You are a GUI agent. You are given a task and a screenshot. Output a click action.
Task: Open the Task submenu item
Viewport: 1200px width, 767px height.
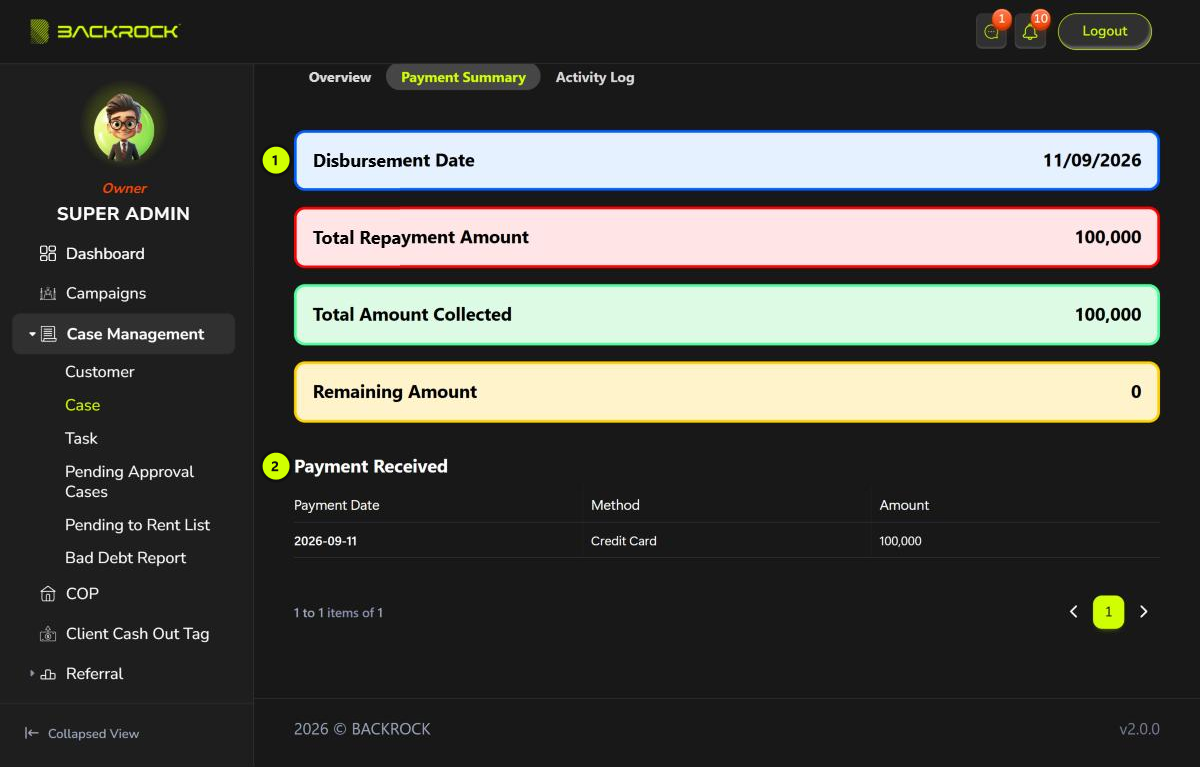82,438
